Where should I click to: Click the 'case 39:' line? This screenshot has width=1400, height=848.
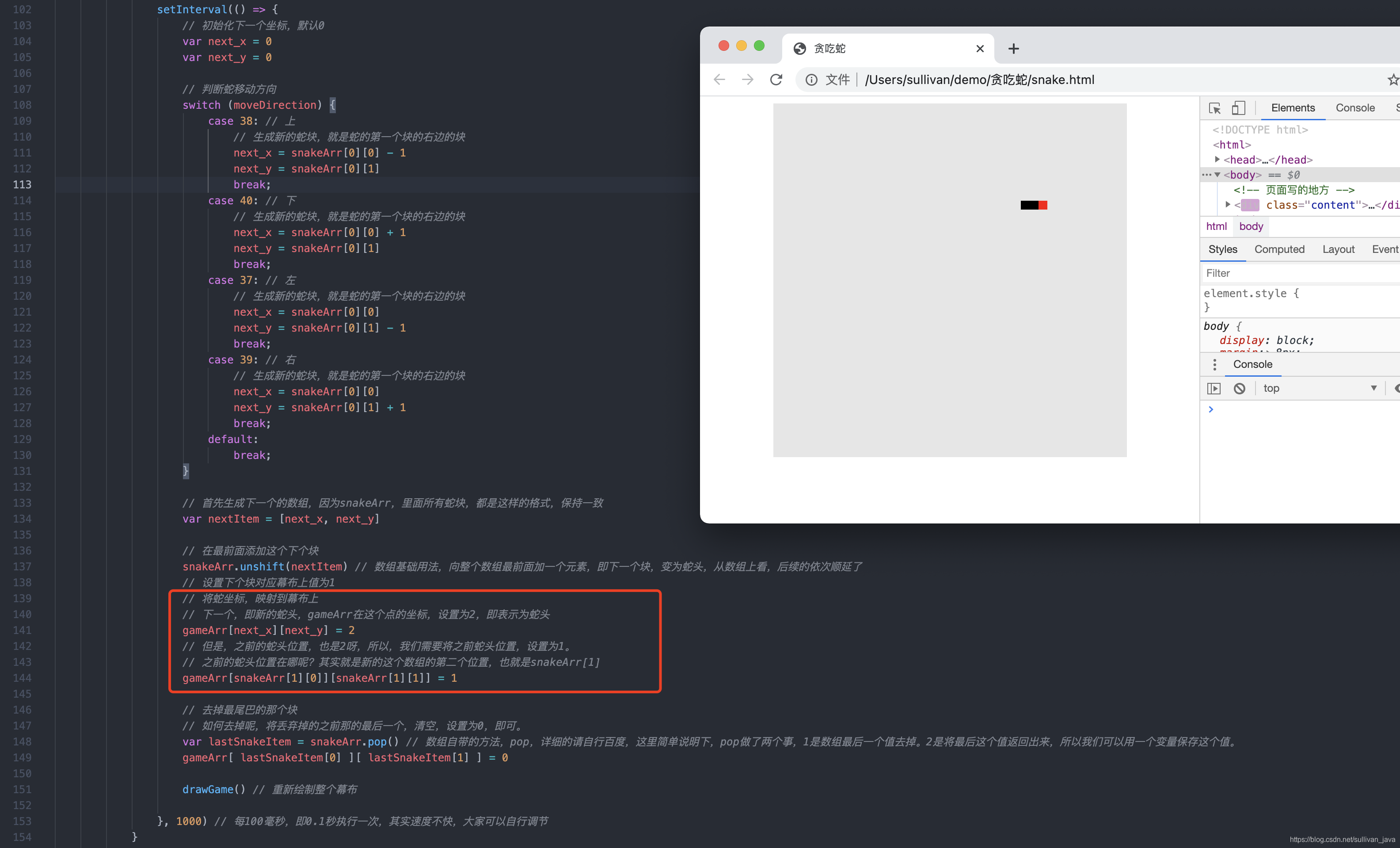point(252,360)
